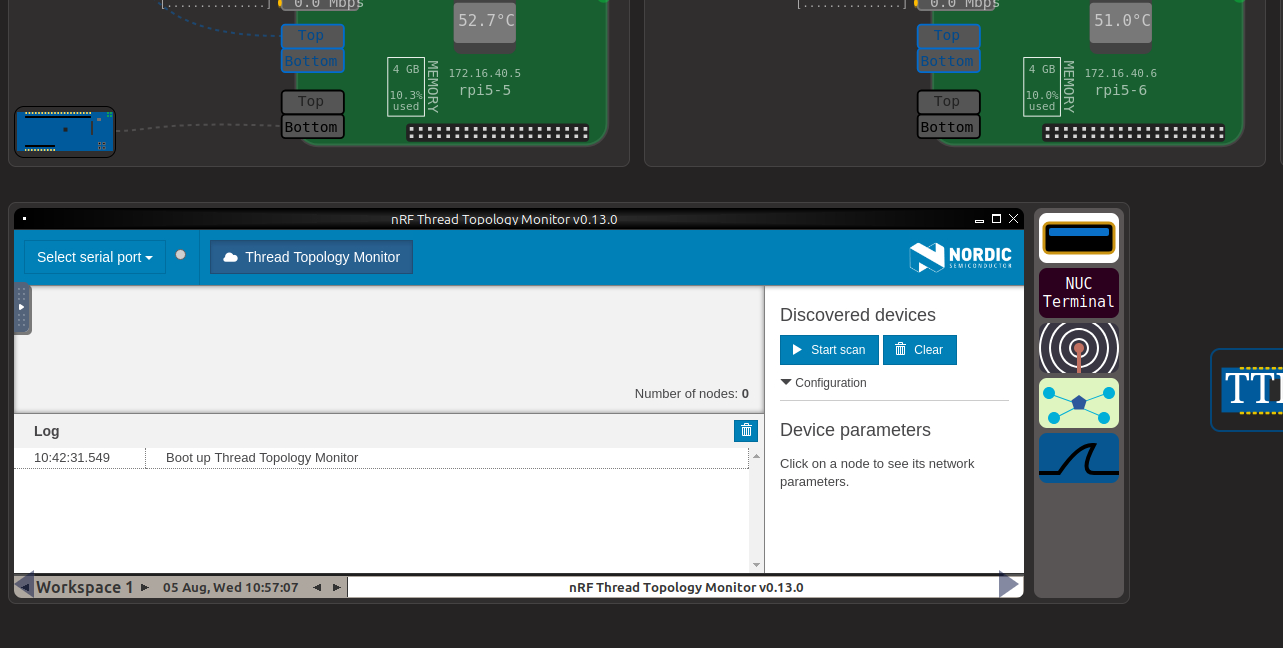Click the serial port status indicator dot

(x=181, y=255)
